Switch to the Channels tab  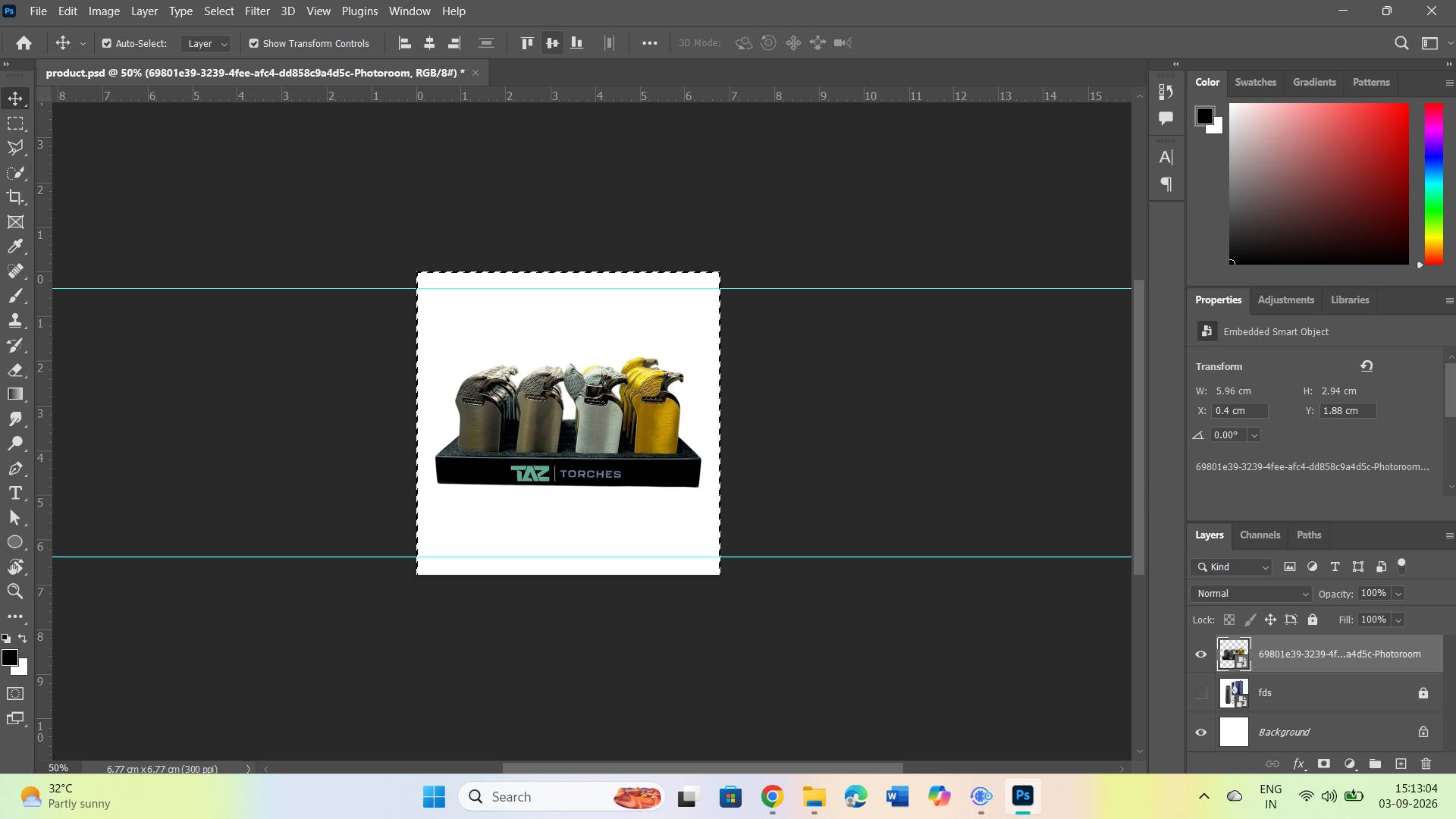point(1260,535)
